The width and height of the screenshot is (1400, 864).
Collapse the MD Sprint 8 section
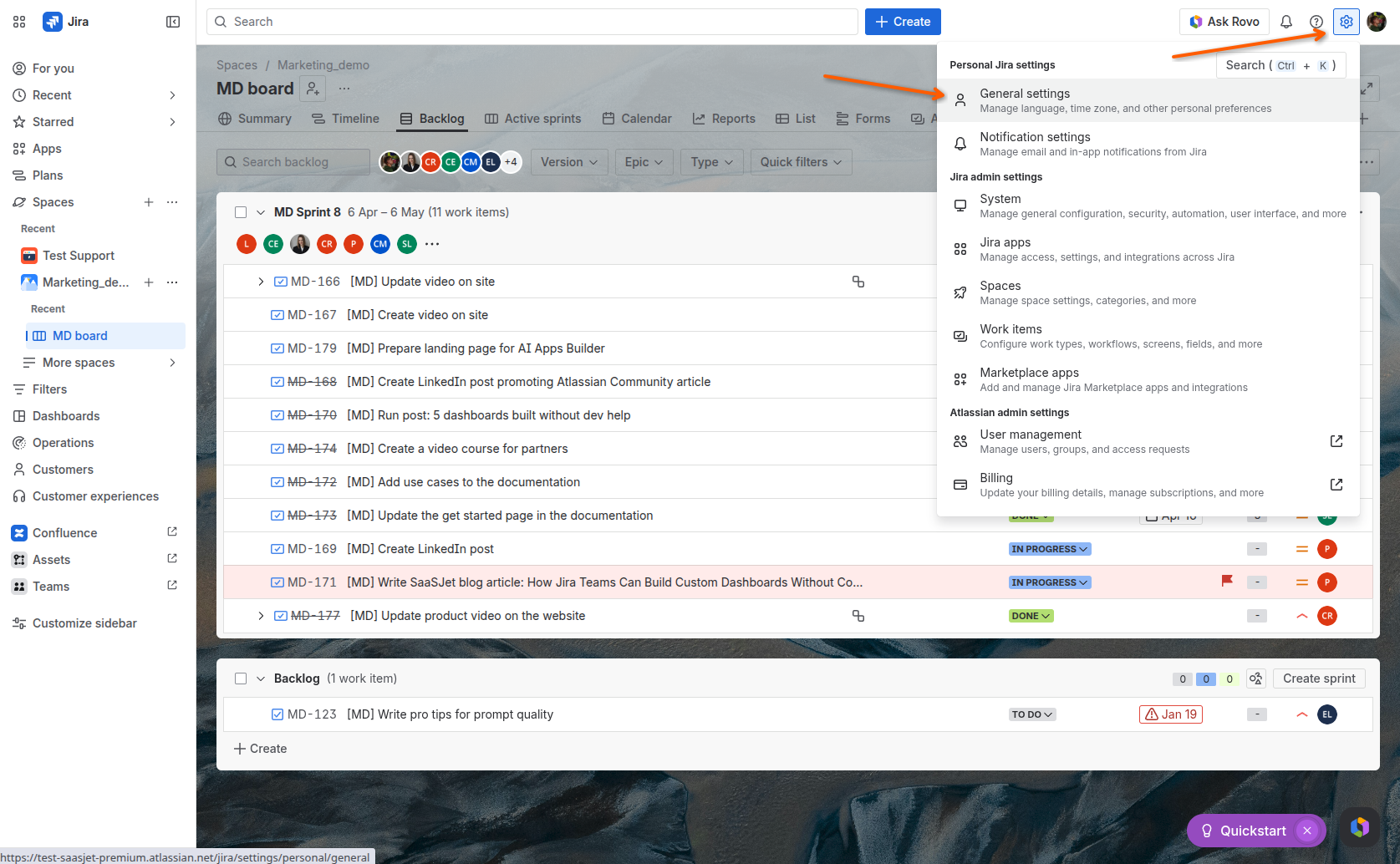click(261, 212)
